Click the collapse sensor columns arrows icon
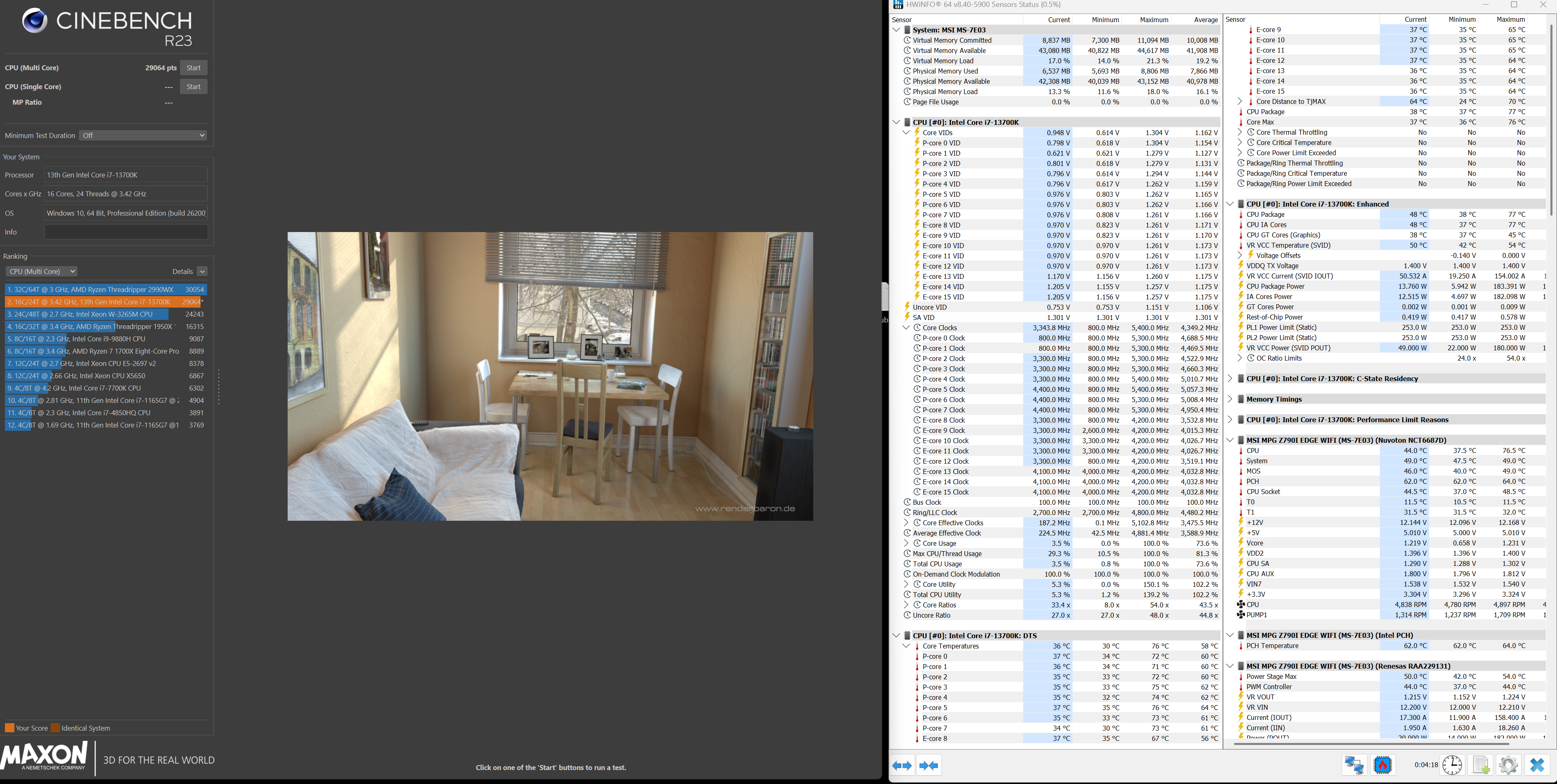This screenshot has width=1557, height=784. [x=928, y=765]
